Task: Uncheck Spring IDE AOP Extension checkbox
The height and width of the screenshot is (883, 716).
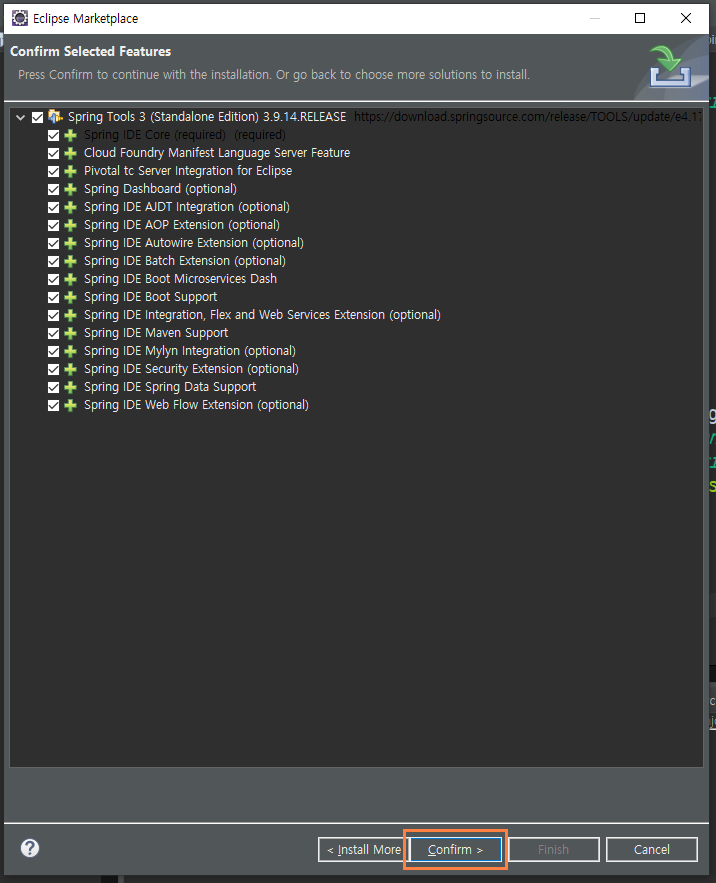Action: tap(54, 225)
